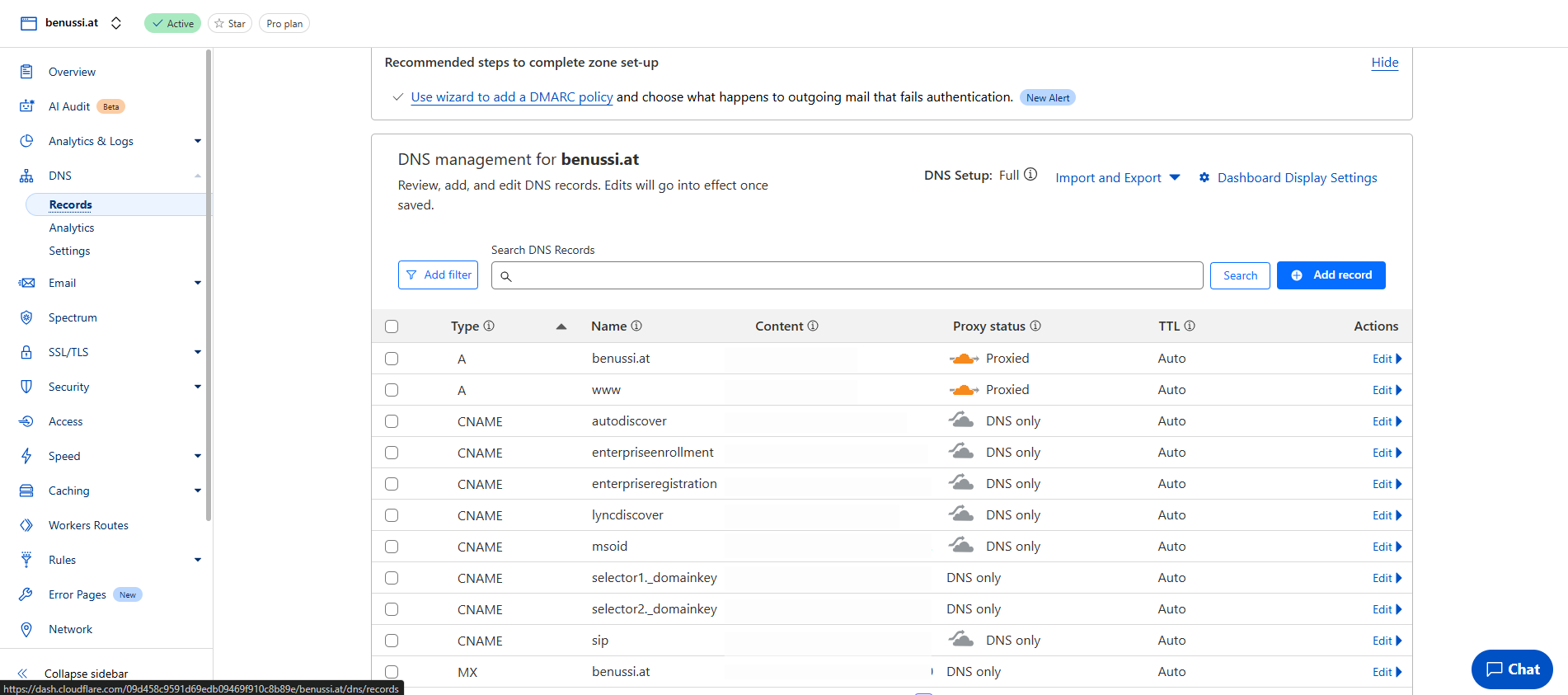Click the Type column info icon
Image resolution: width=1568 pixels, height=695 pixels.
489,326
